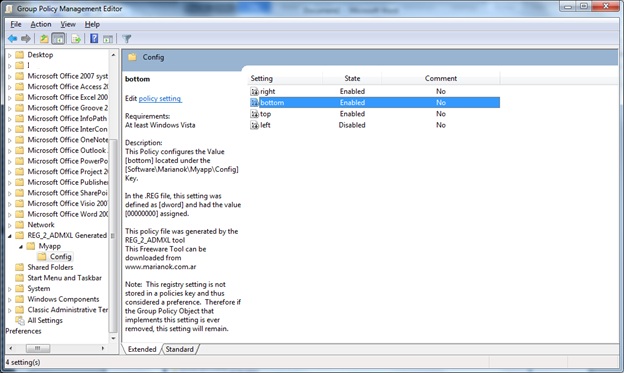Screen dimensions: 624x373
Task: Click the tree pane horizontal scrollbar thumb
Action: [x=38, y=348]
